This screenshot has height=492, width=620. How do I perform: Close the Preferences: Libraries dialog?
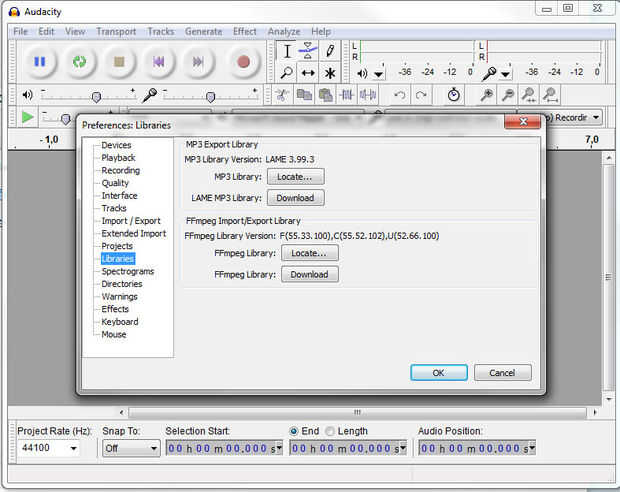pos(523,121)
